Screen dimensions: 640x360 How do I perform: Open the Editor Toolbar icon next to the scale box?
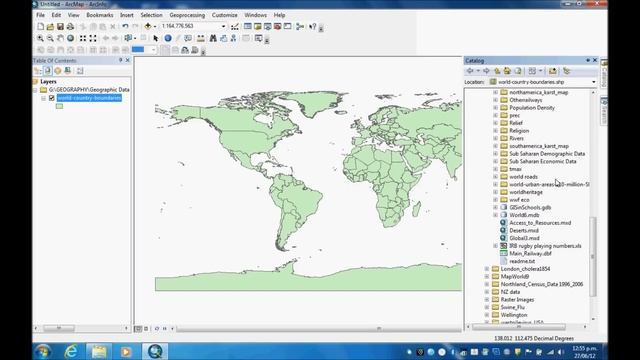(235, 27)
